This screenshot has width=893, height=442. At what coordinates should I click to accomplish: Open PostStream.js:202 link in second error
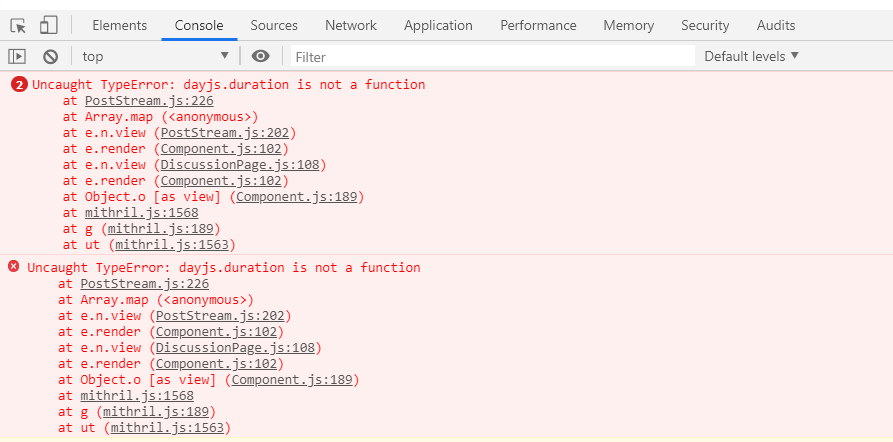pyautogui.click(x=220, y=316)
